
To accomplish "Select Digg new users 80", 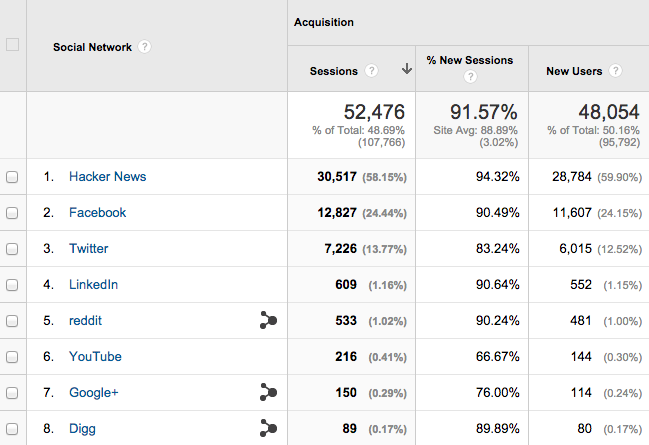I will click(x=584, y=429).
